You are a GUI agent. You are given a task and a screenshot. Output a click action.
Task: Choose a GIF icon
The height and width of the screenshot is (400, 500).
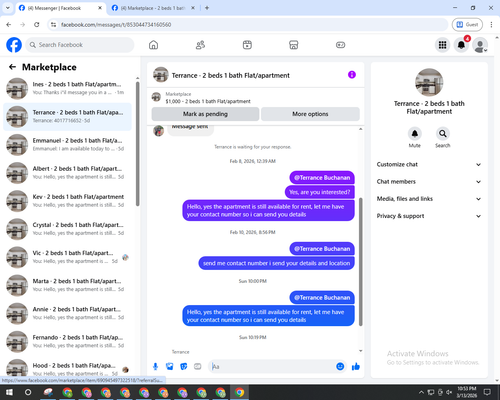pyautogui.click(x=198, y=367)
